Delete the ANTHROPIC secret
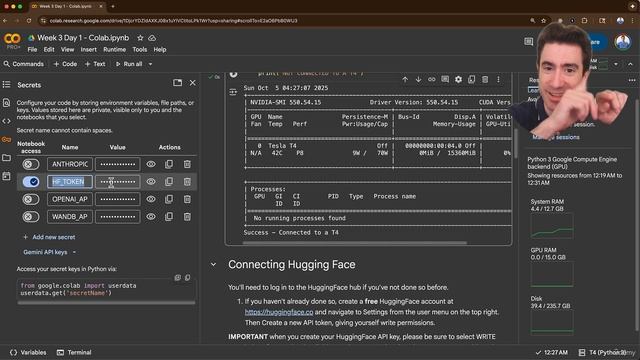The width and height of the screenshot is (640, 360). click(187, 164)
